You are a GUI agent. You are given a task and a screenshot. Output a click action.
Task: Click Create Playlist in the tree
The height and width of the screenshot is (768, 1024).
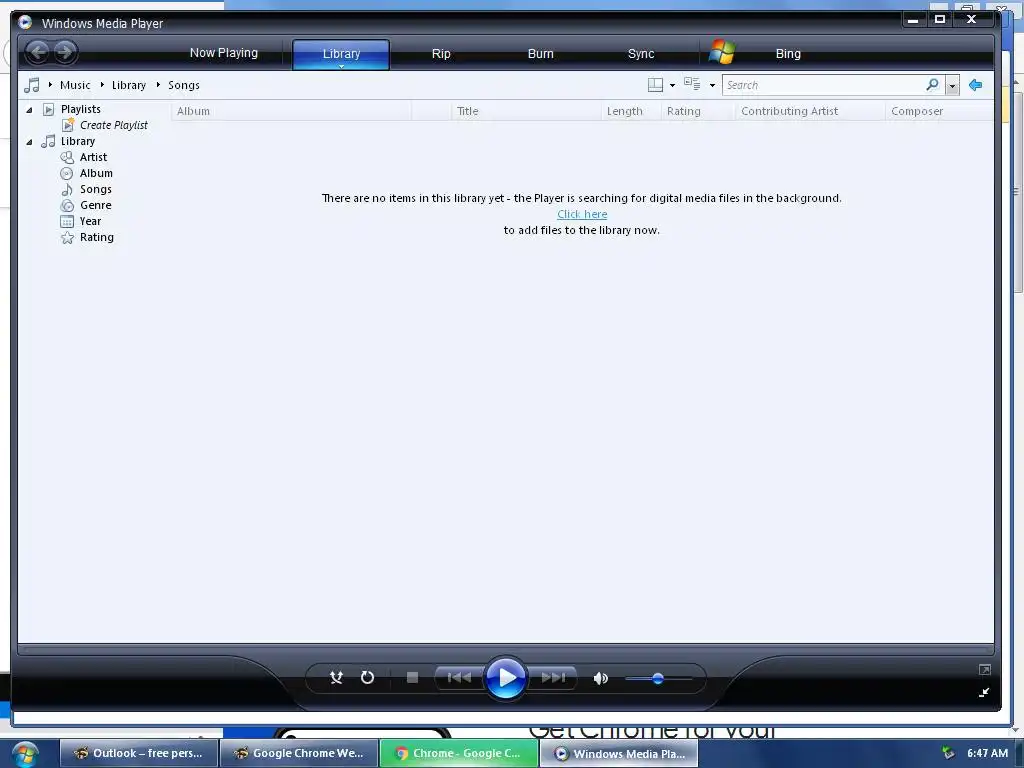click(x=114, y=125)
